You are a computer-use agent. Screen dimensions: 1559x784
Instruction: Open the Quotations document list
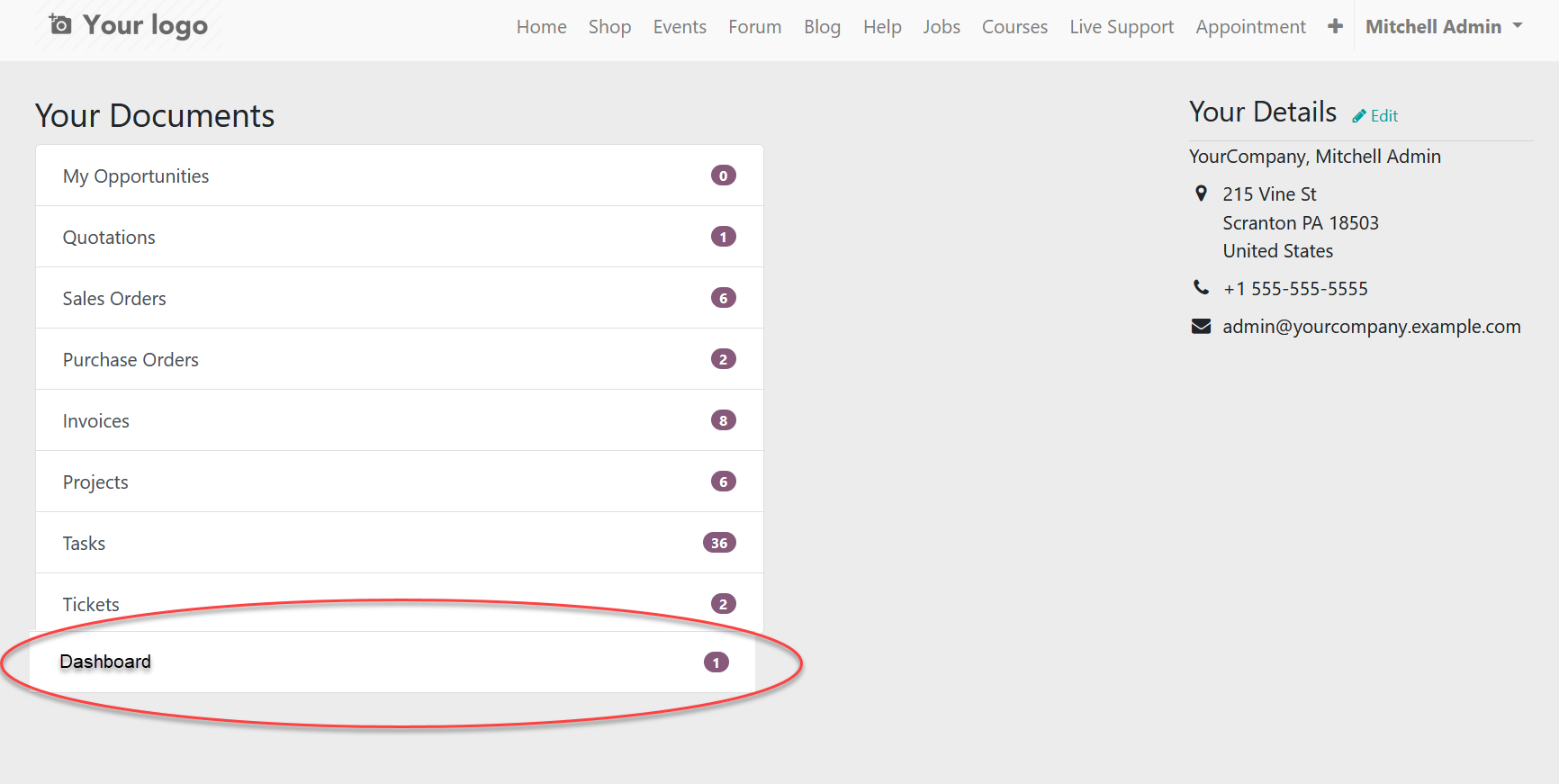[109, 238]
